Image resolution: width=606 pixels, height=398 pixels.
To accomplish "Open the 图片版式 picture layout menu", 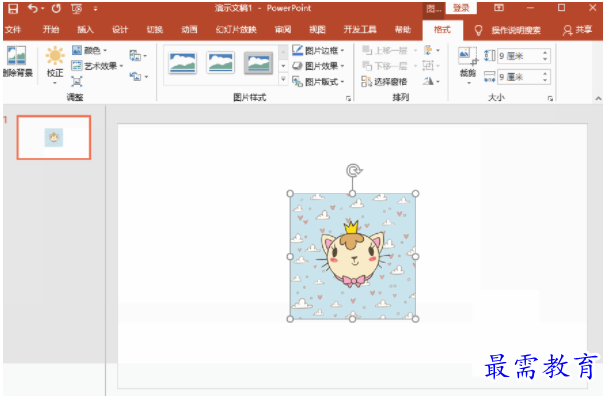I will (318, 82).
